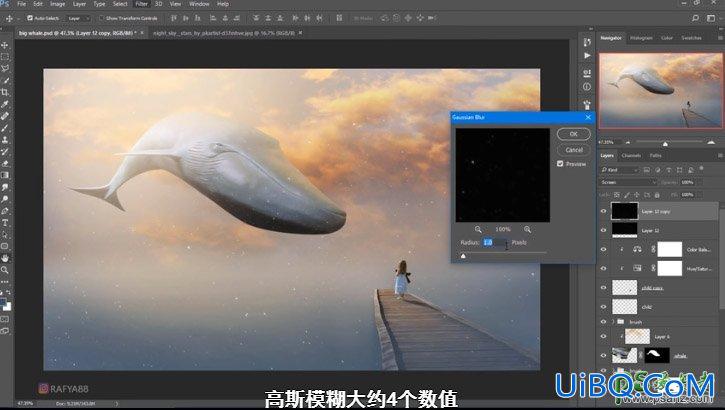The height and width of the screenshot is (410, 725).
Task: Select the Crop tool
Action: coord(5,92)
